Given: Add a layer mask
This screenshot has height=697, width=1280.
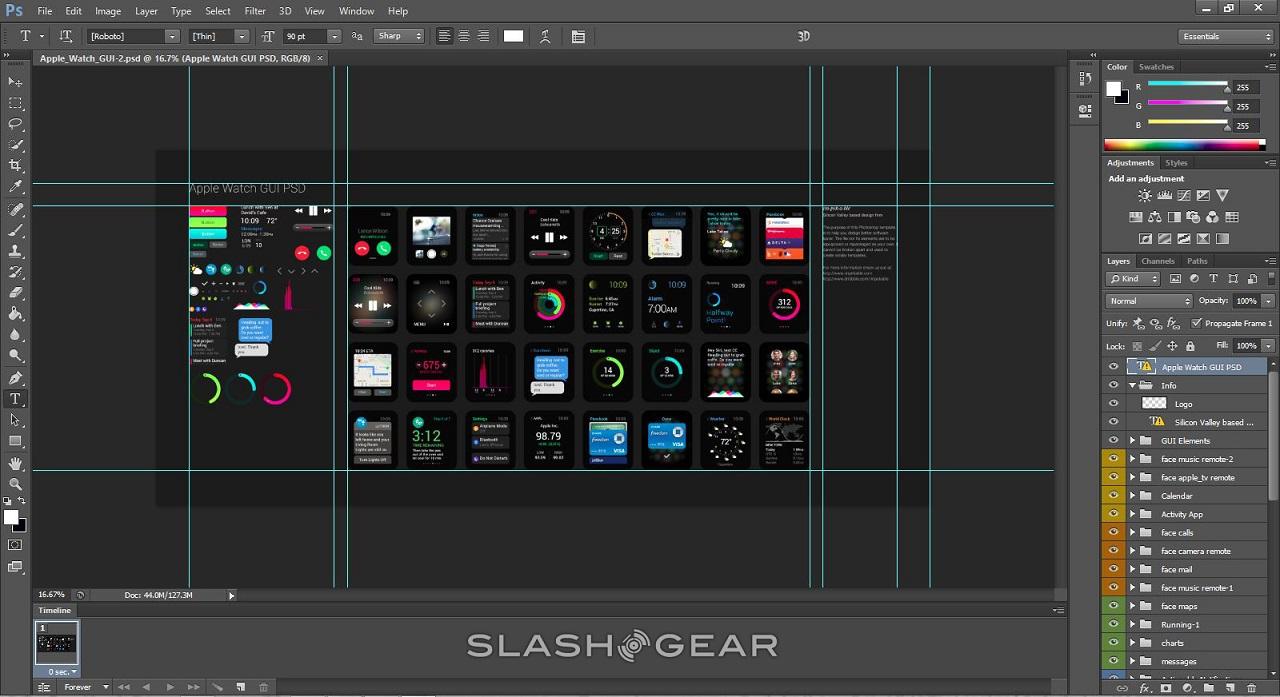Looking at the screenshot, I should (x=1166, y=688).
